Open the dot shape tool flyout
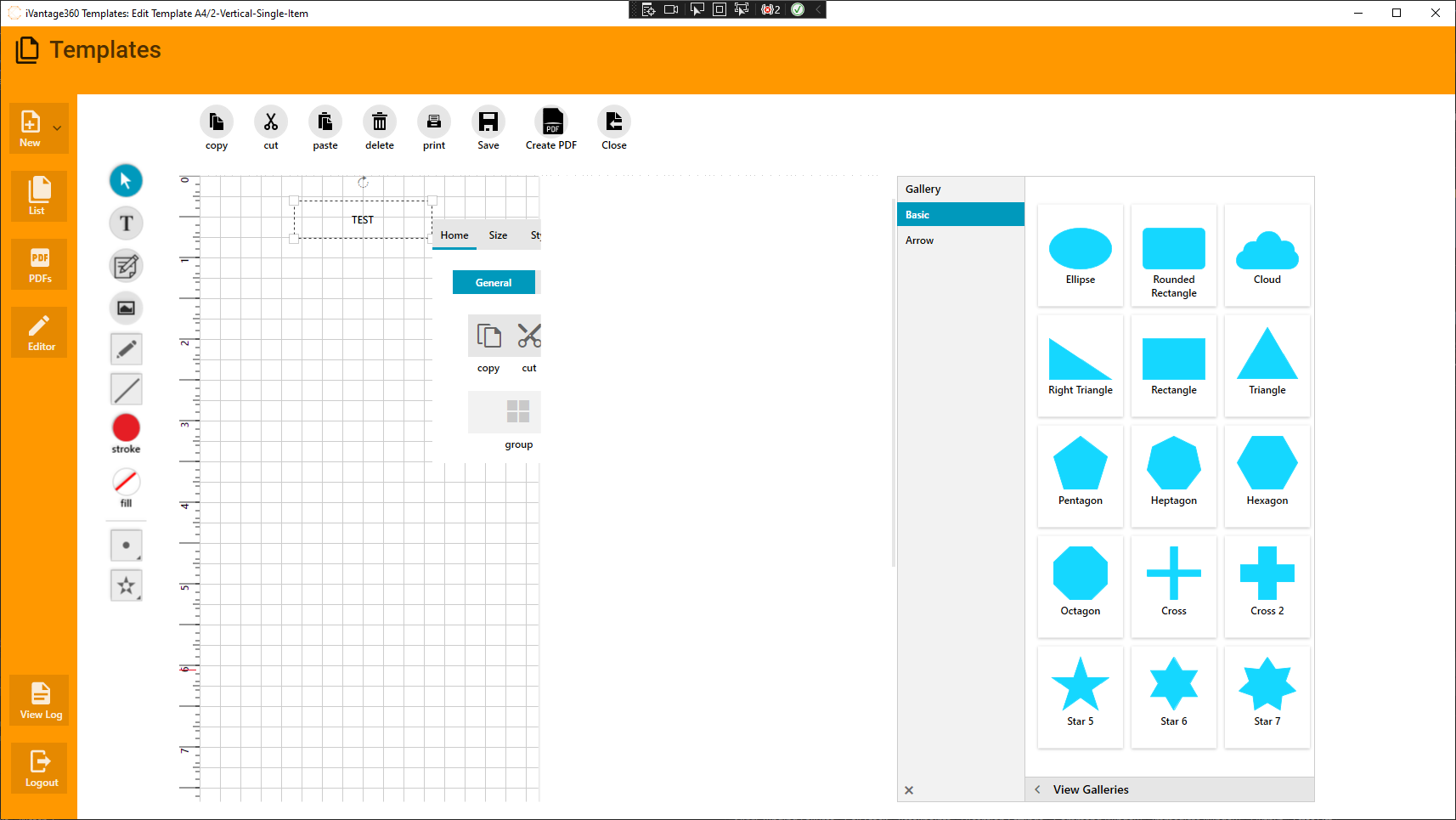The height and width of the screenshot is (820, 1456). (x=127, y=546)
